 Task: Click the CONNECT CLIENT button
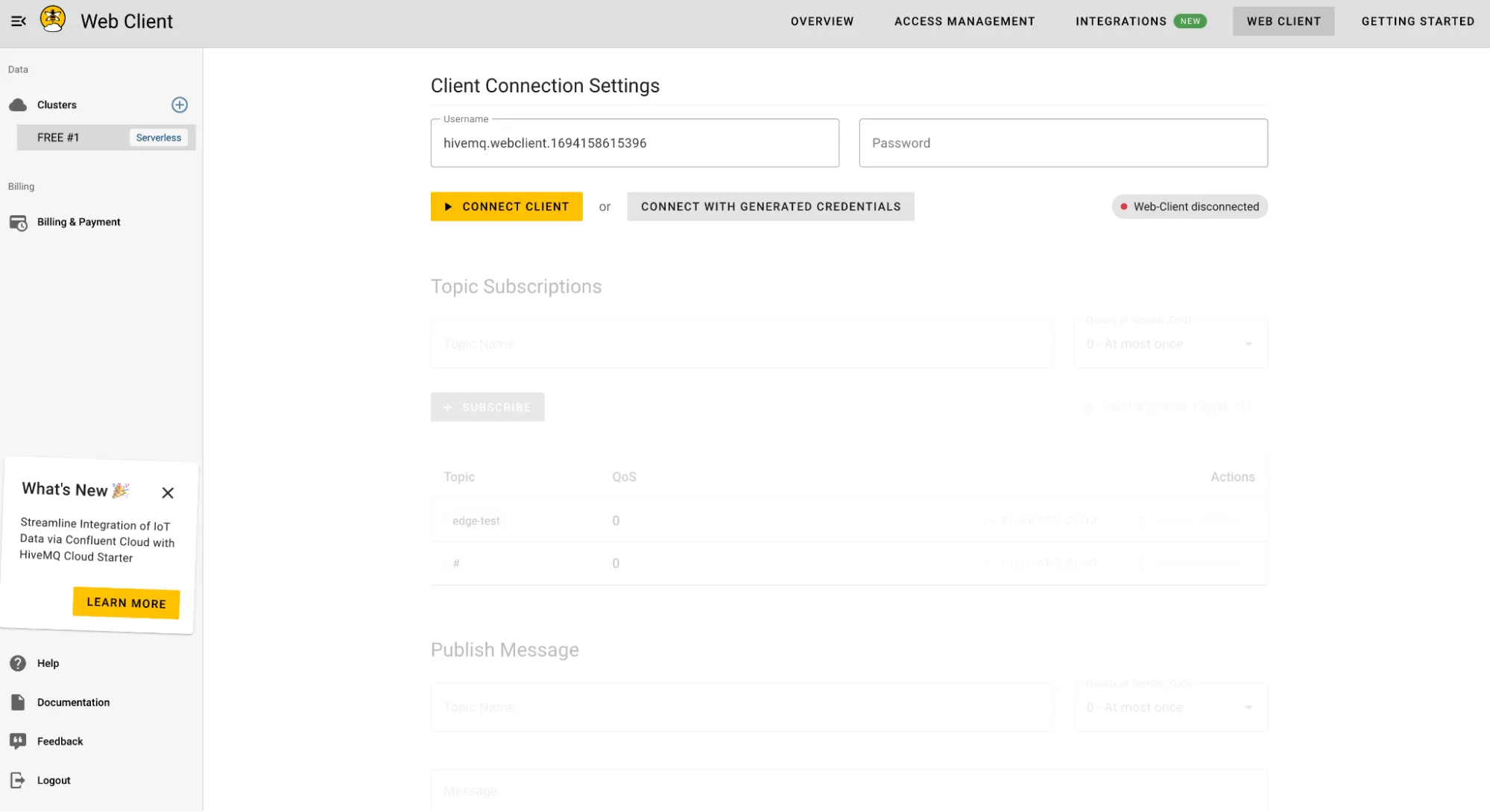click(x=506, y=206)
